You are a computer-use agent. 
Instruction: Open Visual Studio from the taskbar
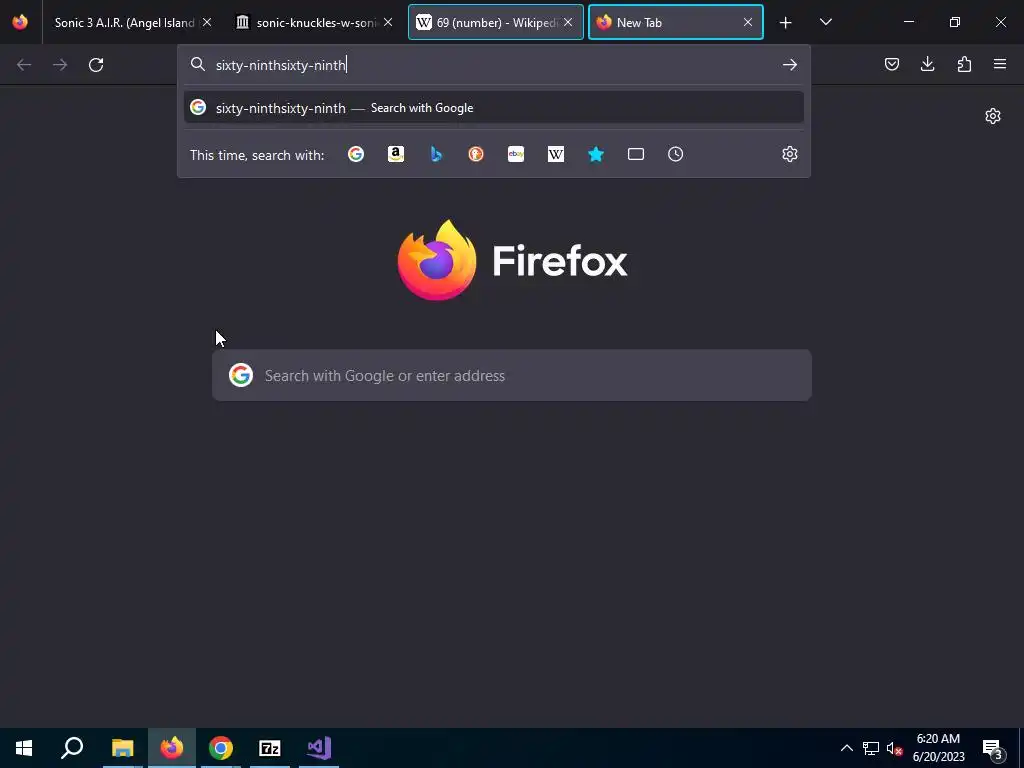pos(319,748)
